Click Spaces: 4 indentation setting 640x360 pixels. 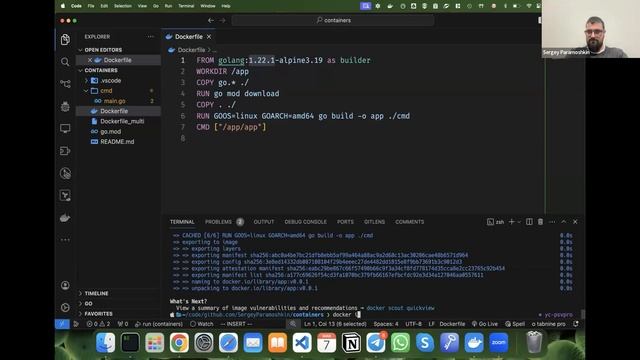[386, 324]
